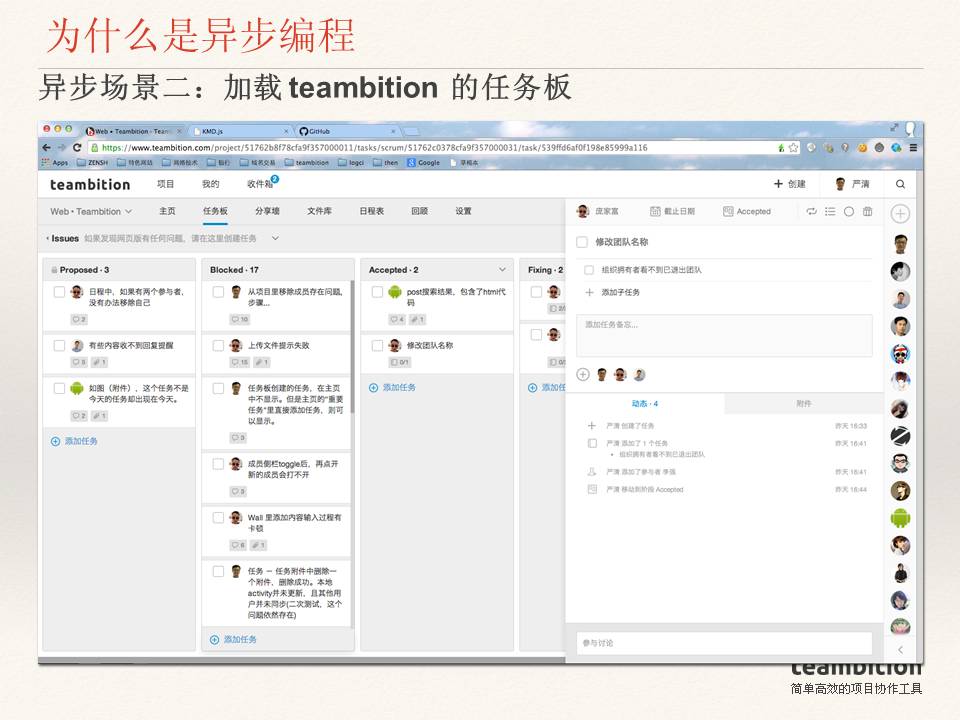Check the subtask 组织拥有者看不到已退出团队 checkbox
Image resolution: width=960 pixels, height=720 pixels.
(x=589, y=270)
